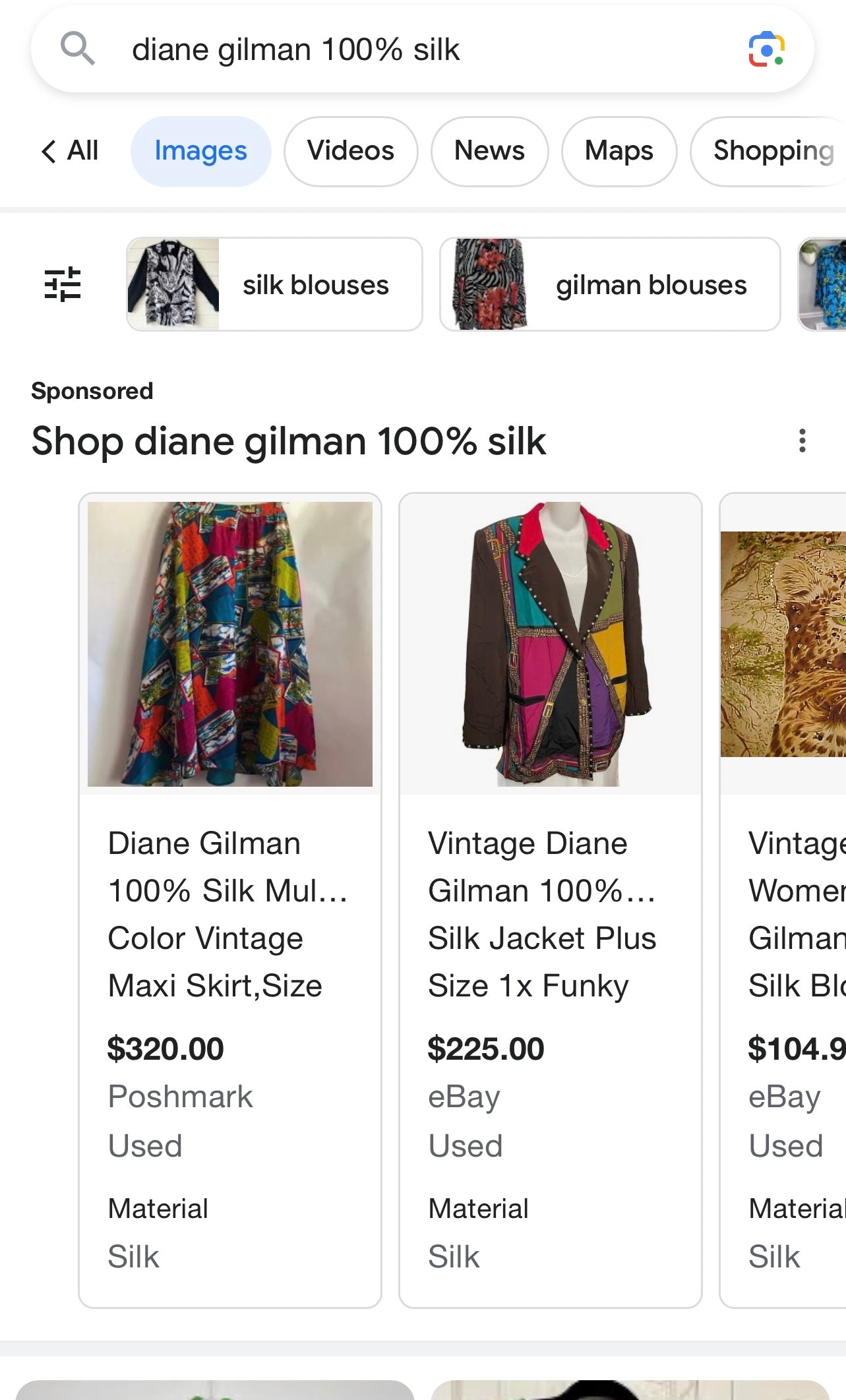Tap the $225.00 eBay jacket price
The height and width of the screenshot is (1400, 846).
click(x=486, y=1049)
